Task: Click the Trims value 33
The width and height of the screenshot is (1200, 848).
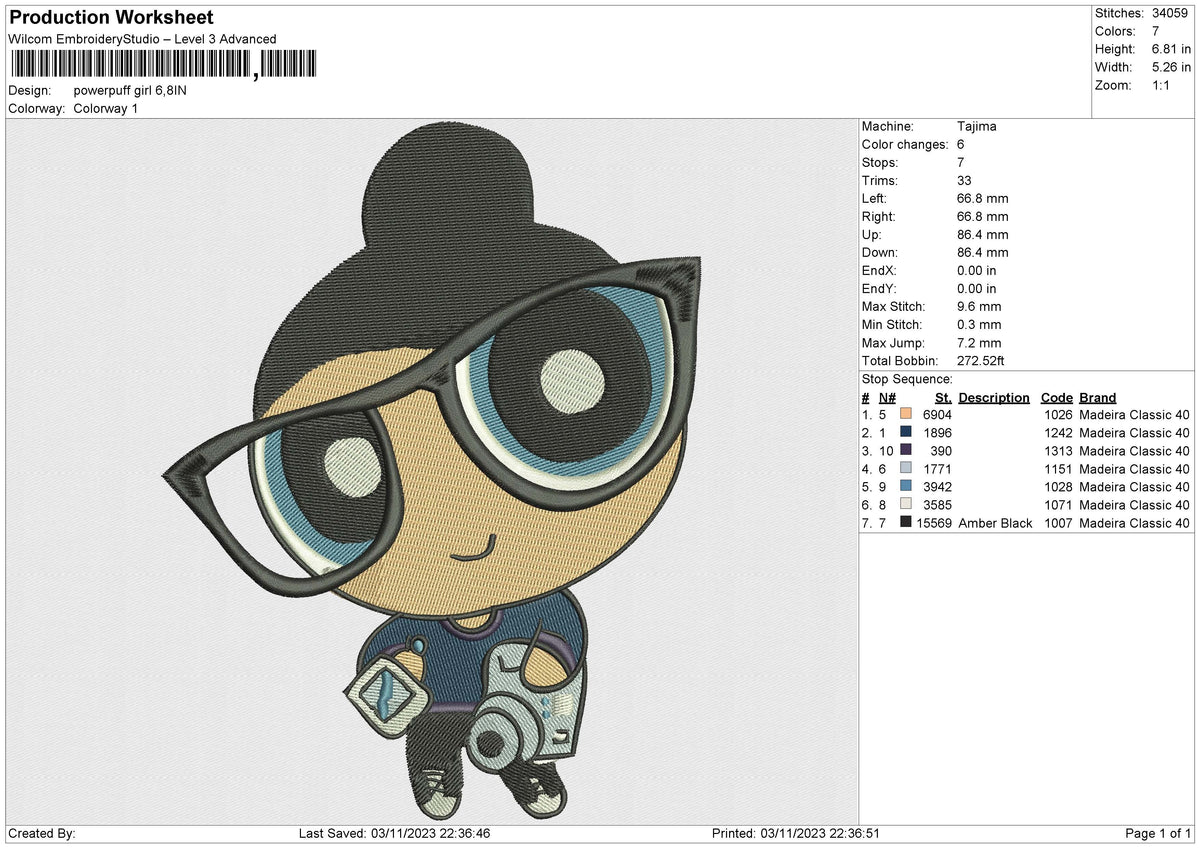Action: 965,181
